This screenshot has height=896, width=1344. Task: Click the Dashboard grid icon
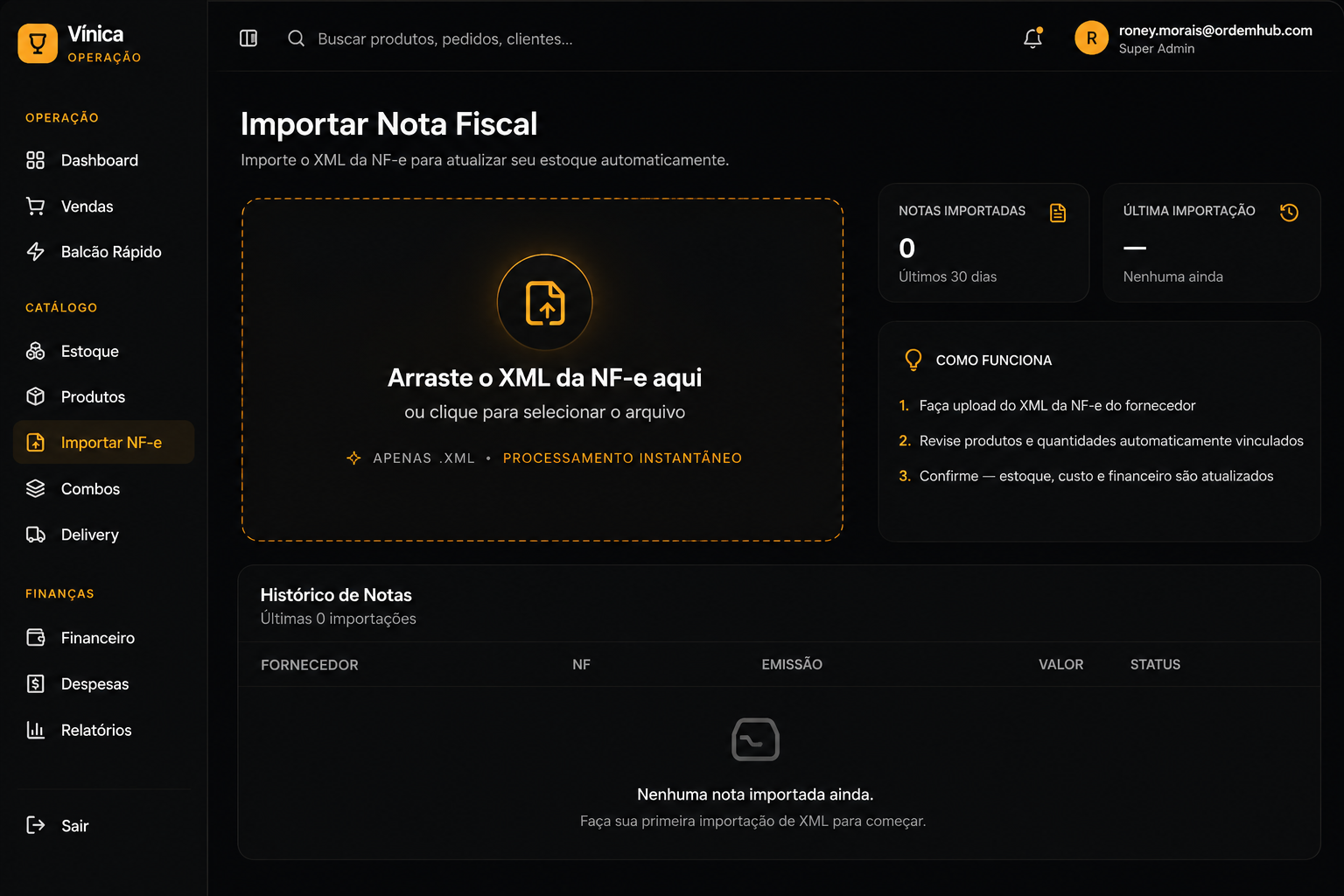point(35,160)
